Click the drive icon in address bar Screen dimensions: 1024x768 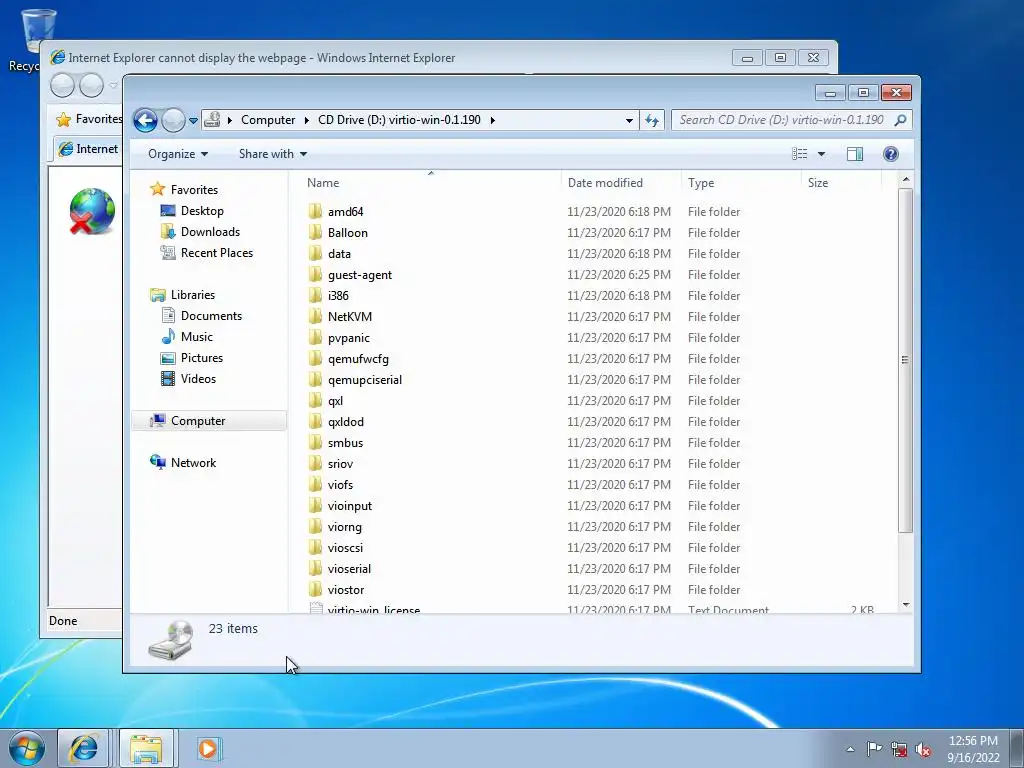click(x=212, y=120)
